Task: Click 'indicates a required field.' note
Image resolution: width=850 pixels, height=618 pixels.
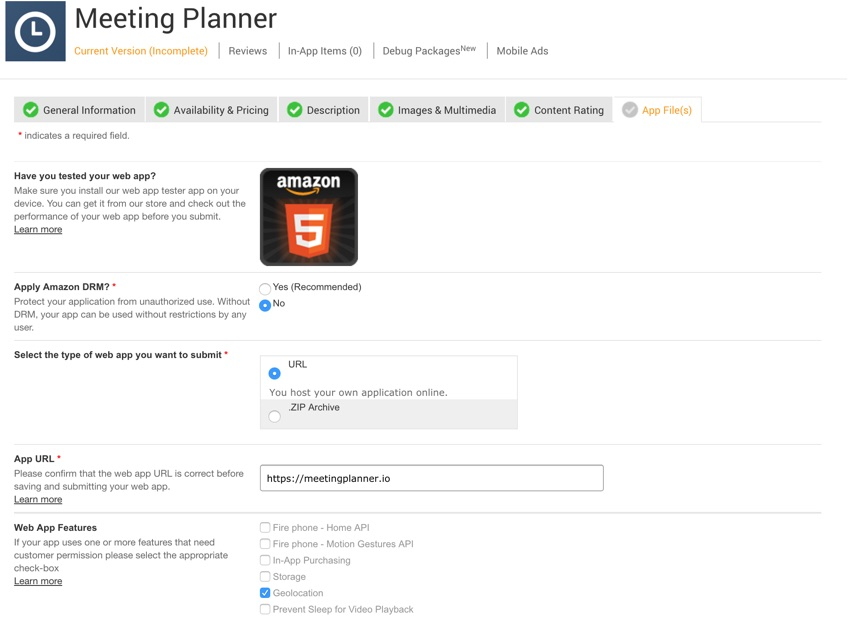Action: [x=76, y=136]
